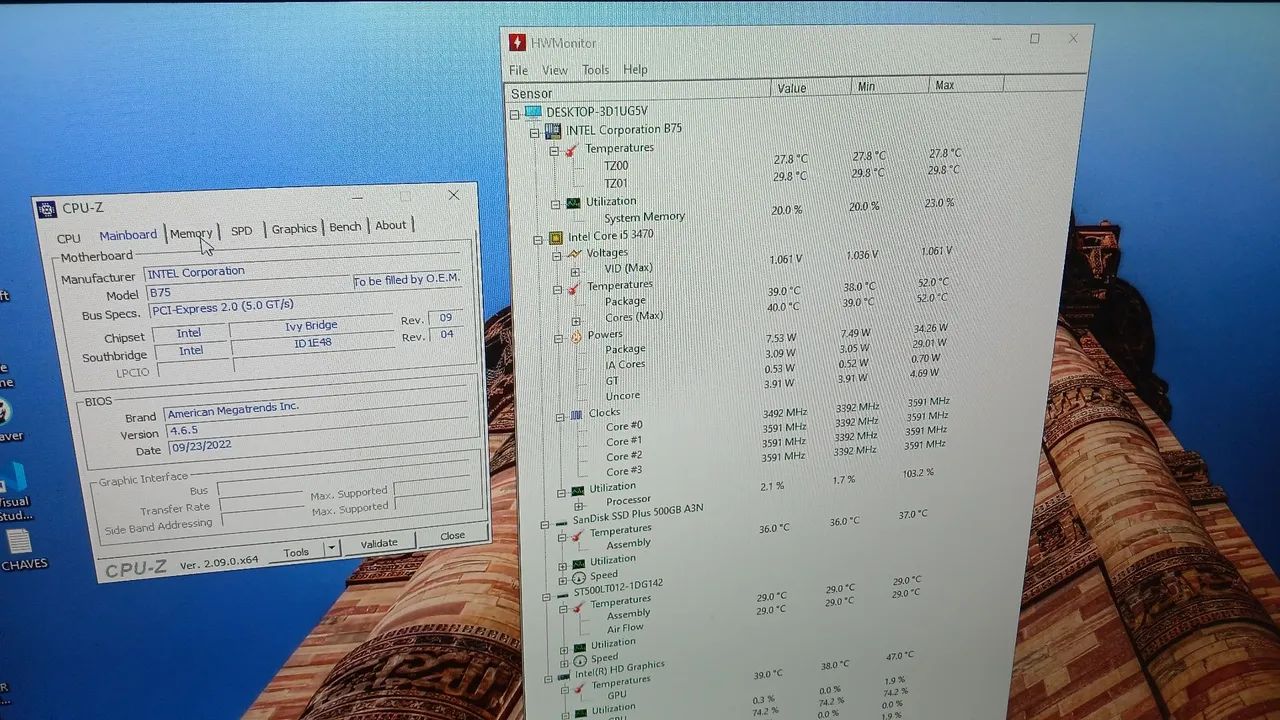Screen dimensions: 1280x720
Task: Click the HWMonitor red lightning title icon
Action: pos(517,42)
